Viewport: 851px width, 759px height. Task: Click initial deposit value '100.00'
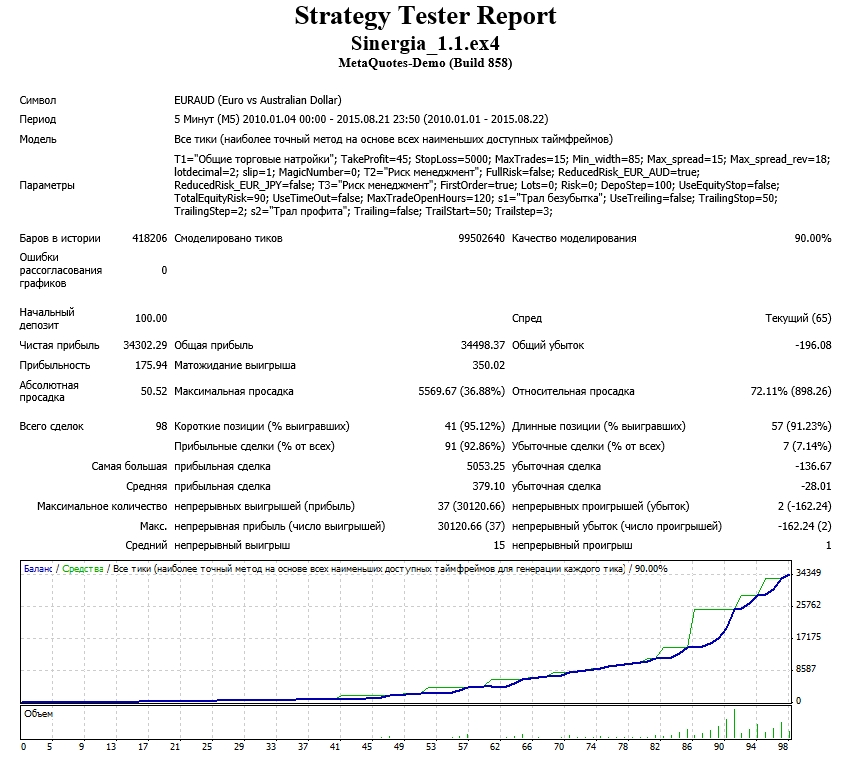pos(151,318)
